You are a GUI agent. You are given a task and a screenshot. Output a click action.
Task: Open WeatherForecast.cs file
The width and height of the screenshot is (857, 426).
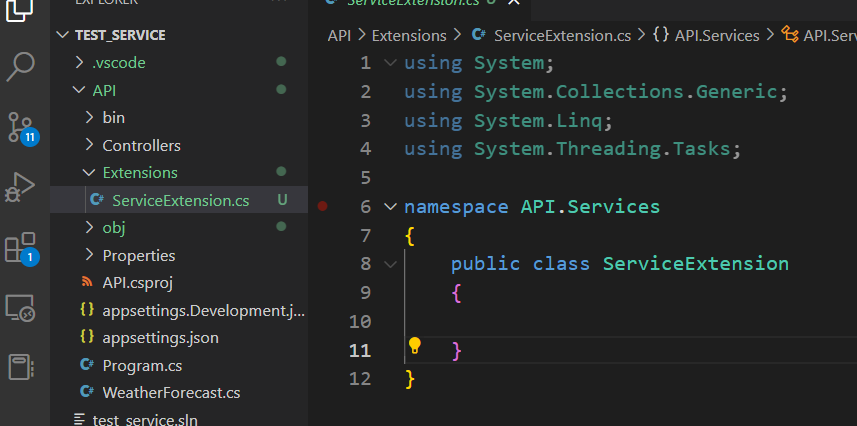171,393
